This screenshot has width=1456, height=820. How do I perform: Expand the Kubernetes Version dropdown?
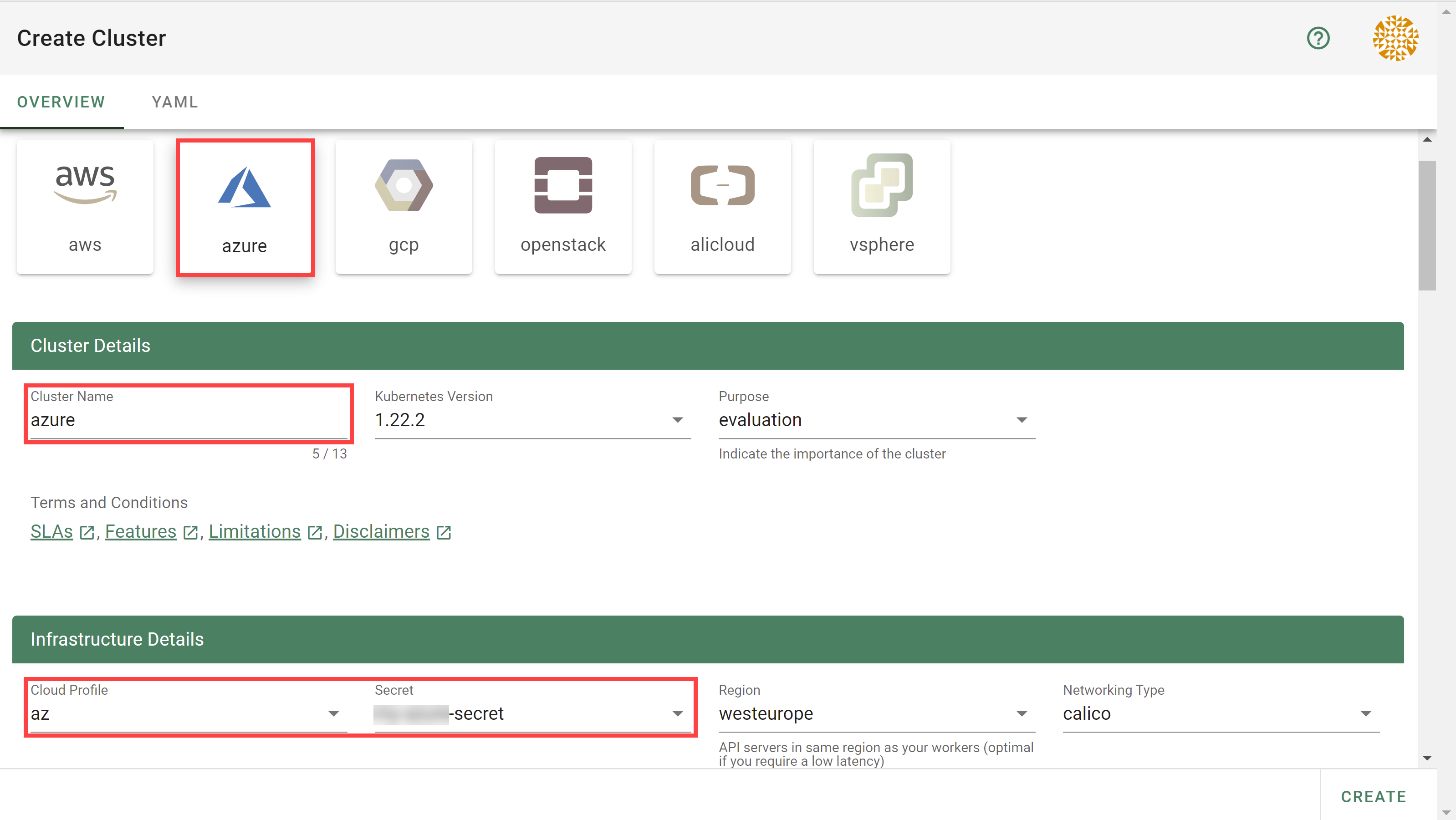531,420
